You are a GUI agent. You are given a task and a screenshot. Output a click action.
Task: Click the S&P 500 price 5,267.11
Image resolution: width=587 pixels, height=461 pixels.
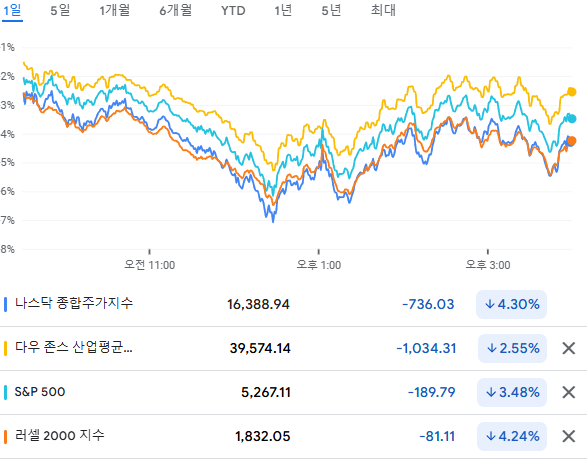(x=266, y=392)
